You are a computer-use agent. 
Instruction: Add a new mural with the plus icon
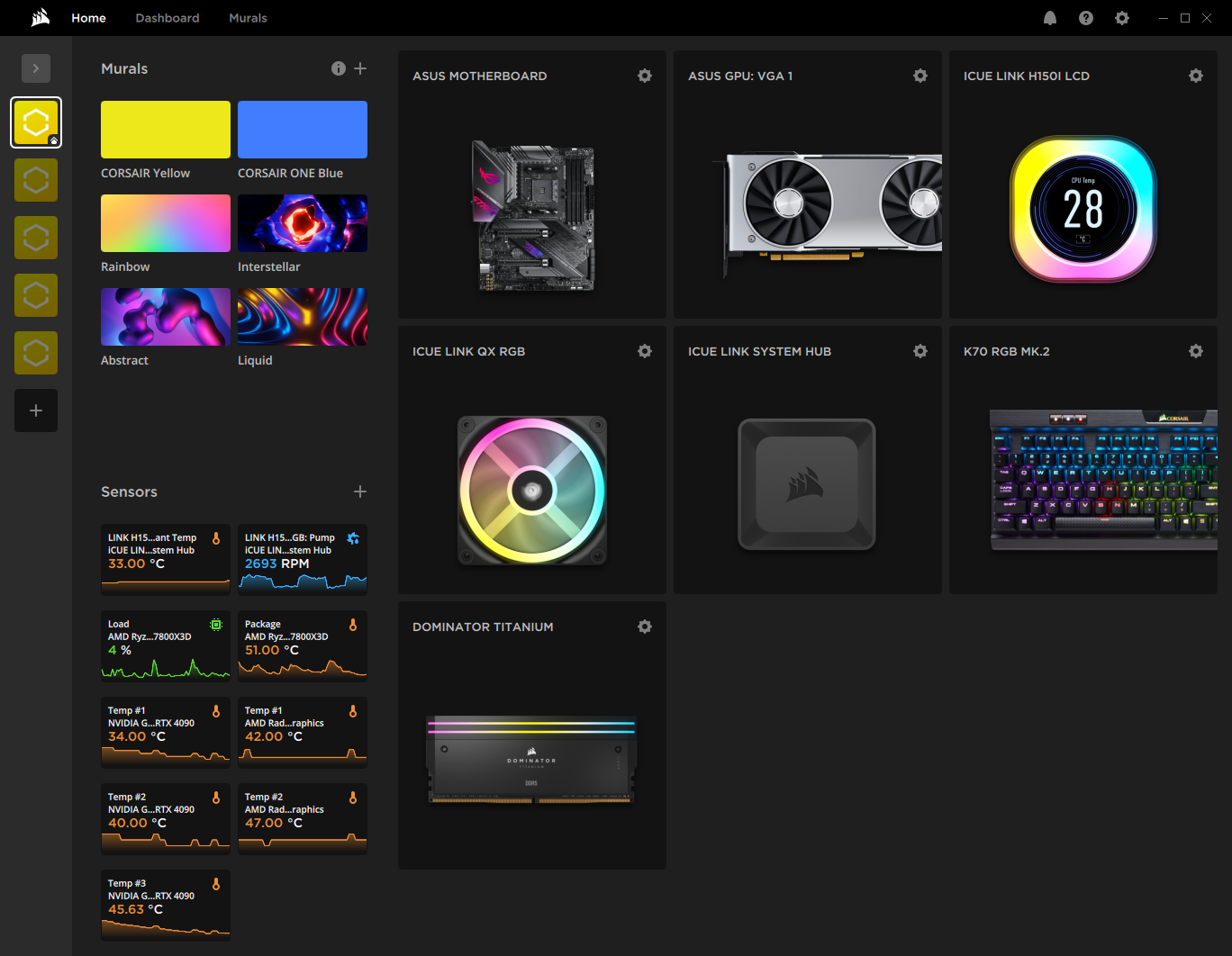tap(360, 68)
